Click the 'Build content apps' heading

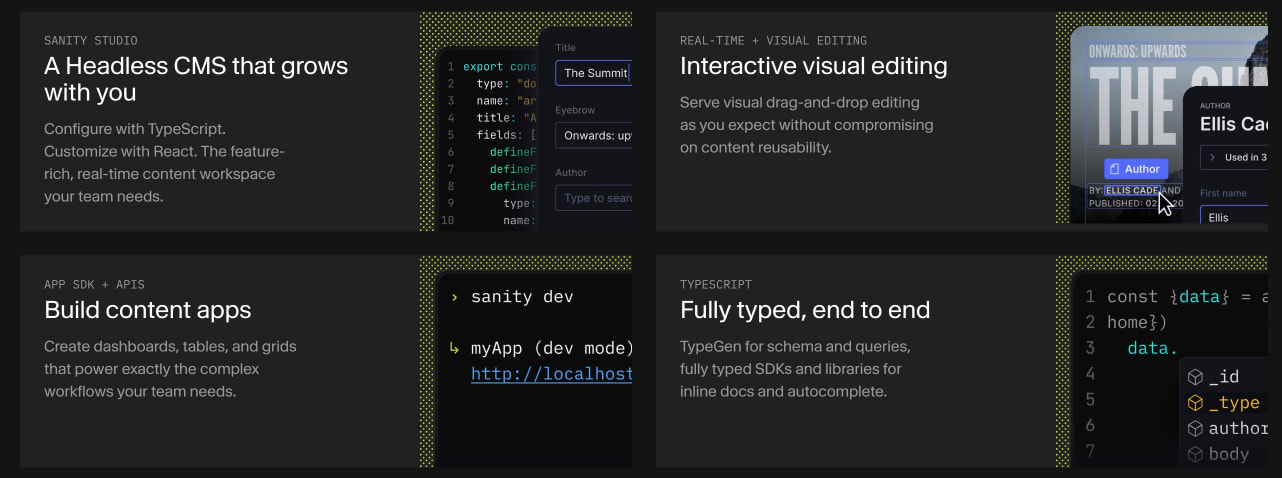[x=148, y=310]
